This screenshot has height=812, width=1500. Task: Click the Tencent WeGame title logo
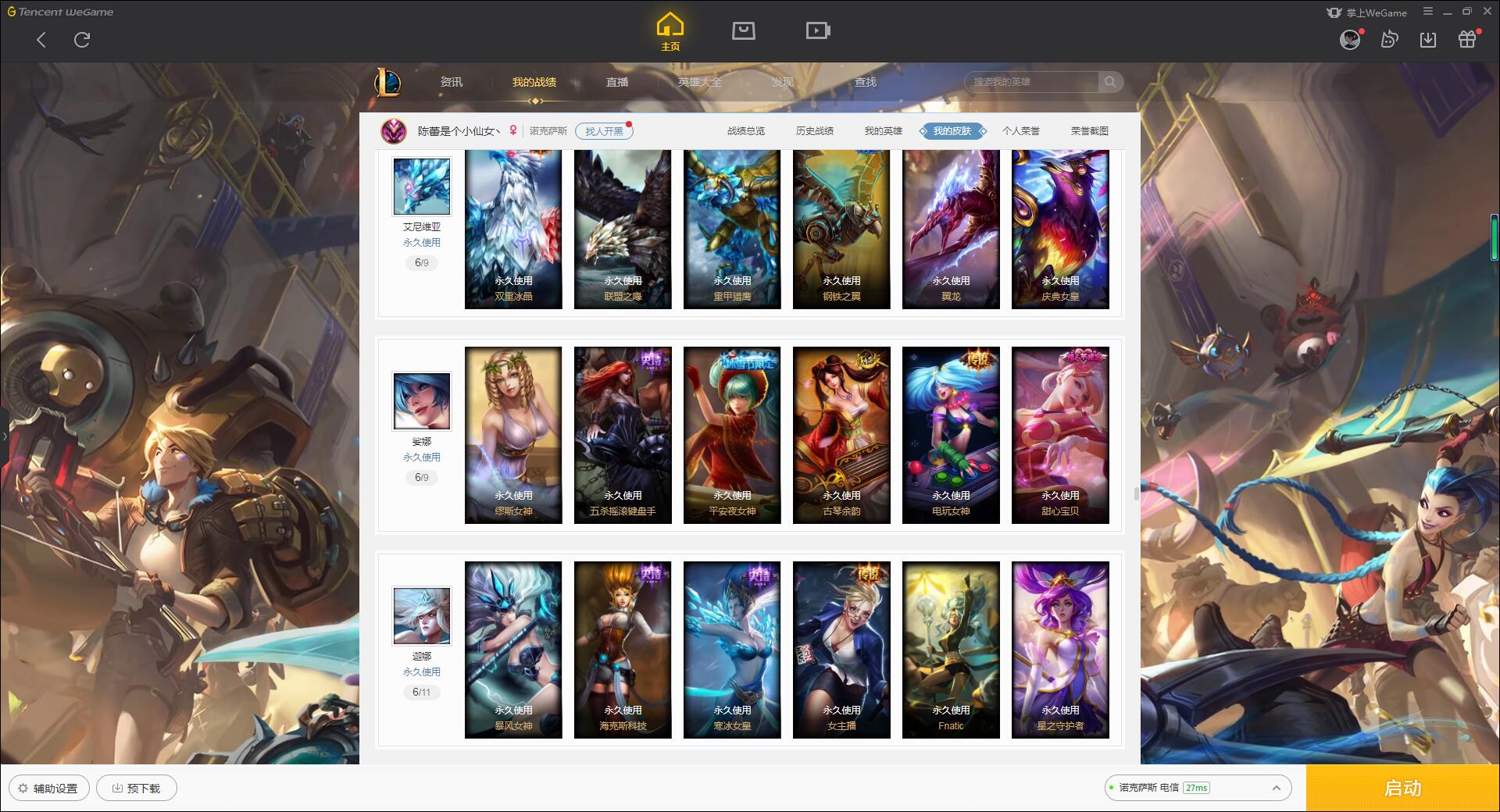[60, 12]
